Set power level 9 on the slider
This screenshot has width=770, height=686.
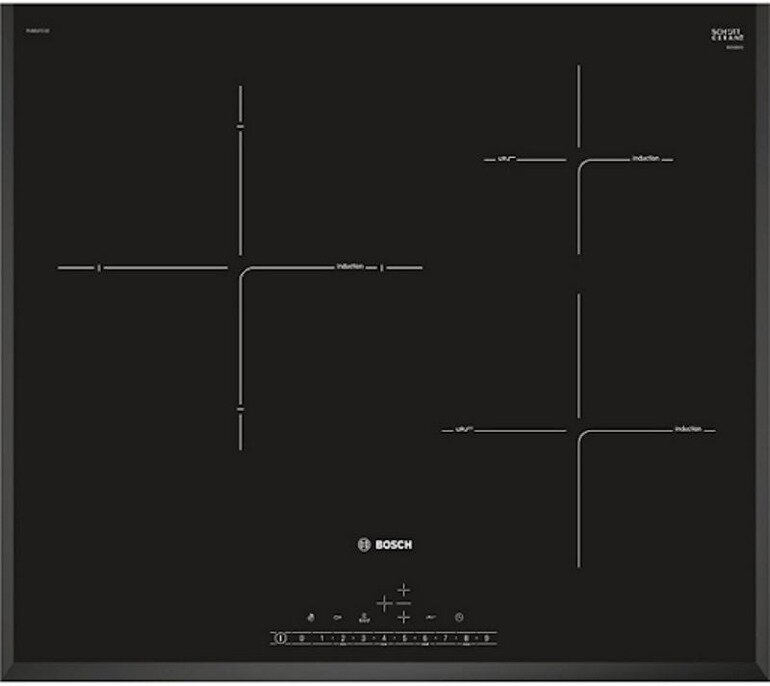point(487,638)
